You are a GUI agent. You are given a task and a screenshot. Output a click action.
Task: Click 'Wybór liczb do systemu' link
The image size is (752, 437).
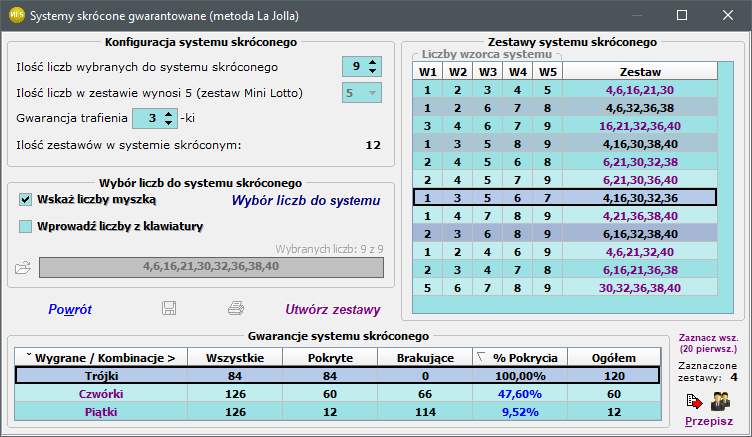click(306, 201)
